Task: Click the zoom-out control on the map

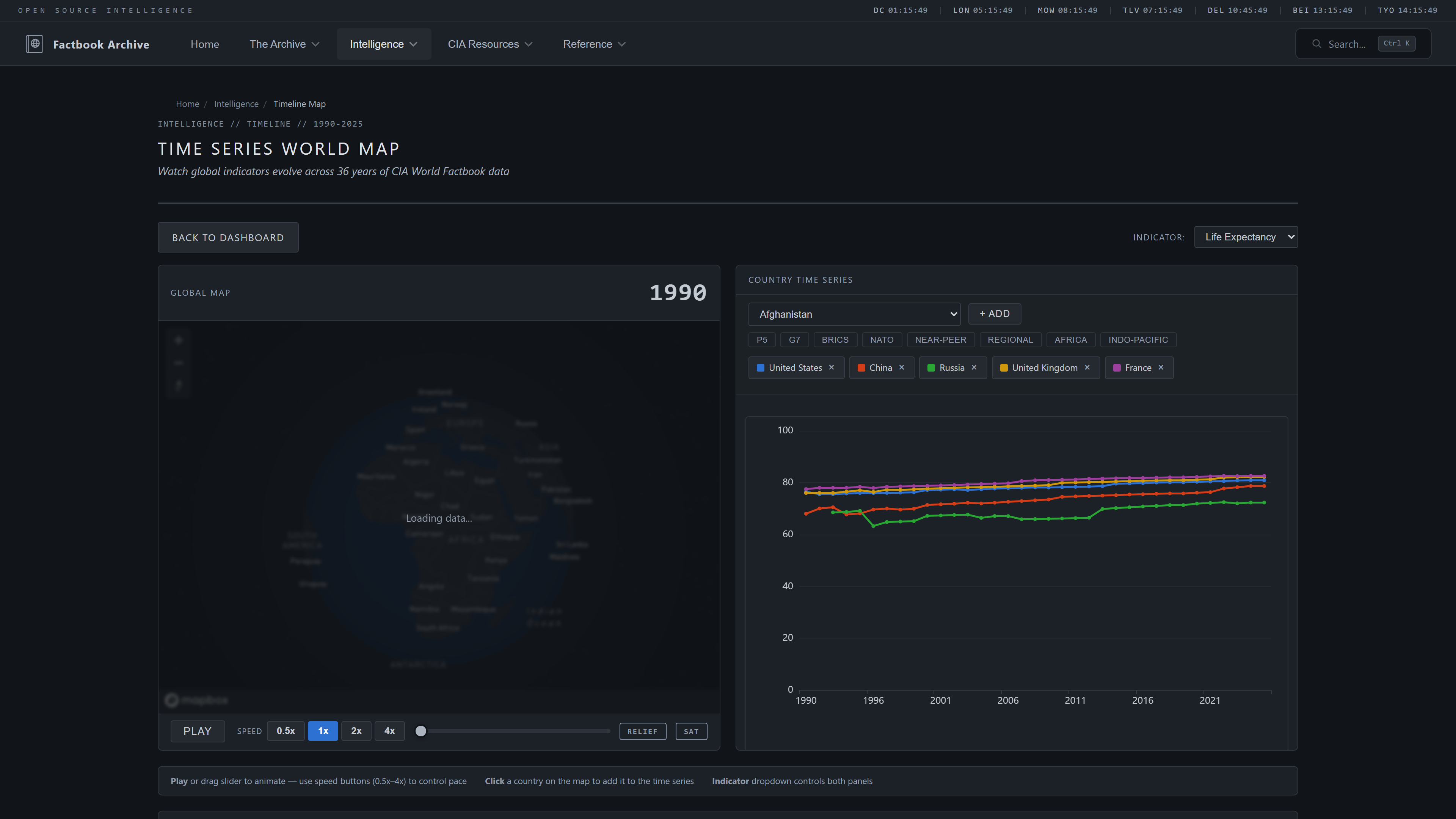Action: click(178, 362)
